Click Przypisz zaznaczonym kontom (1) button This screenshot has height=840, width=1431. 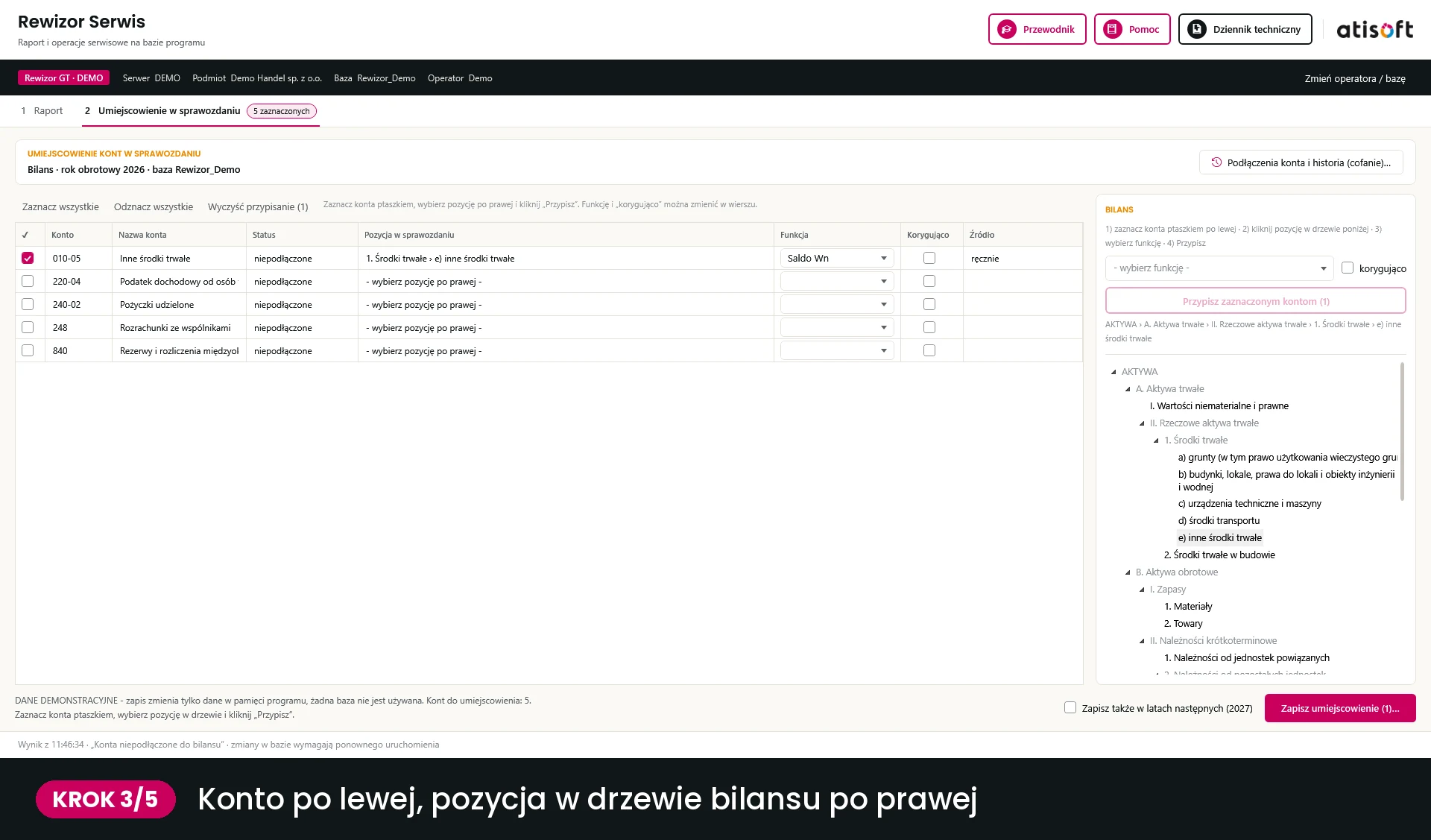click(1256, 301)
